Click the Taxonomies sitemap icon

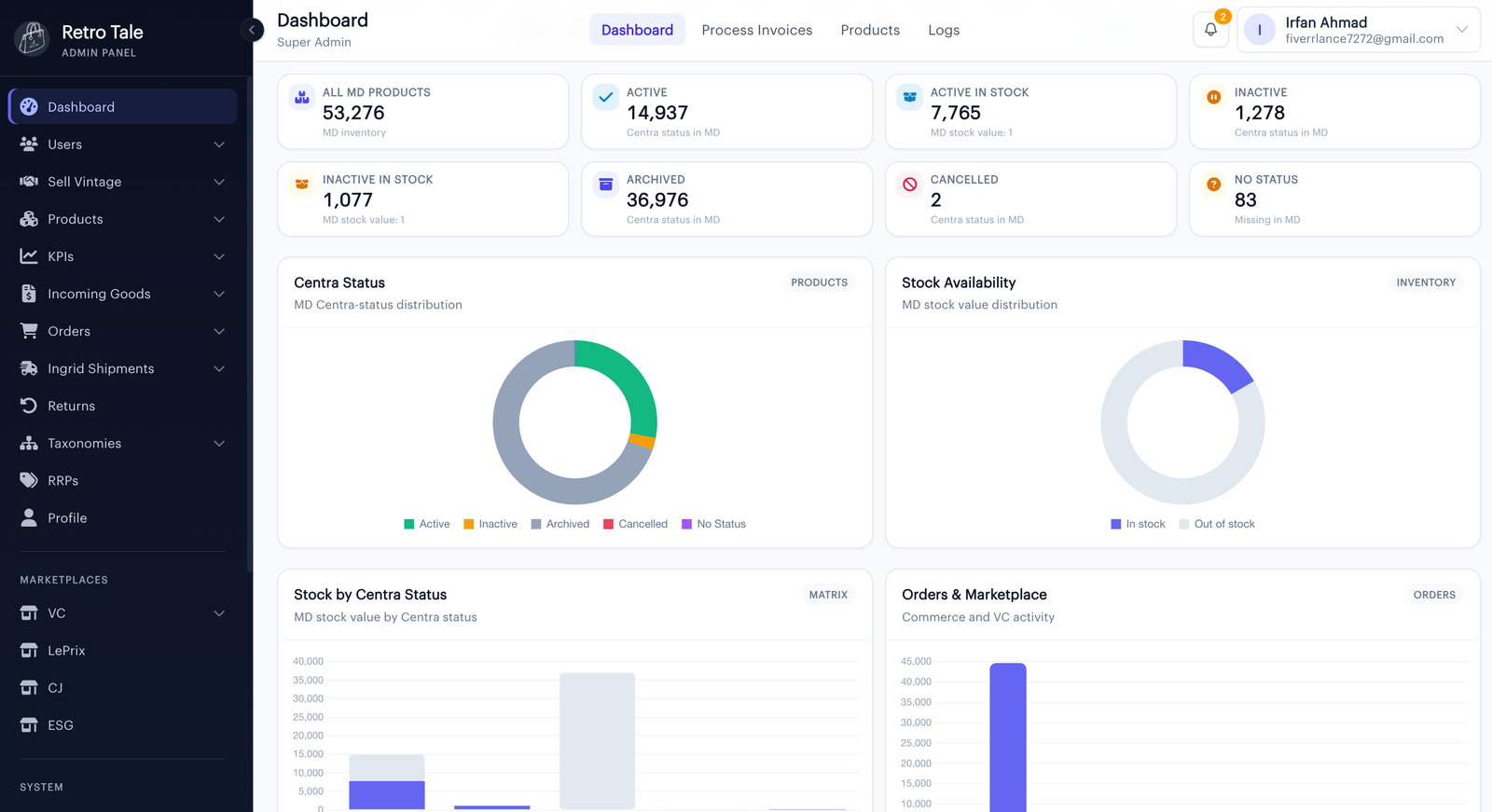tap(29, 443)
